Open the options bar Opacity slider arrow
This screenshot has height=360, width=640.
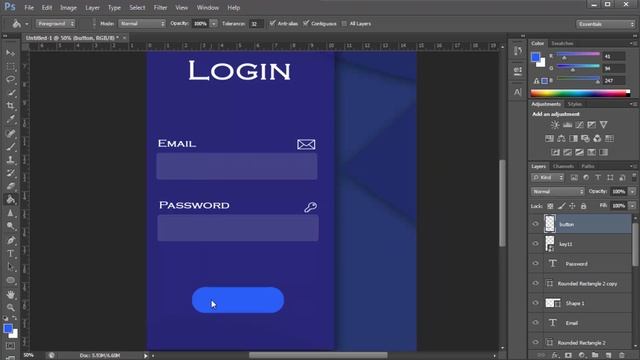click(213, 24)
